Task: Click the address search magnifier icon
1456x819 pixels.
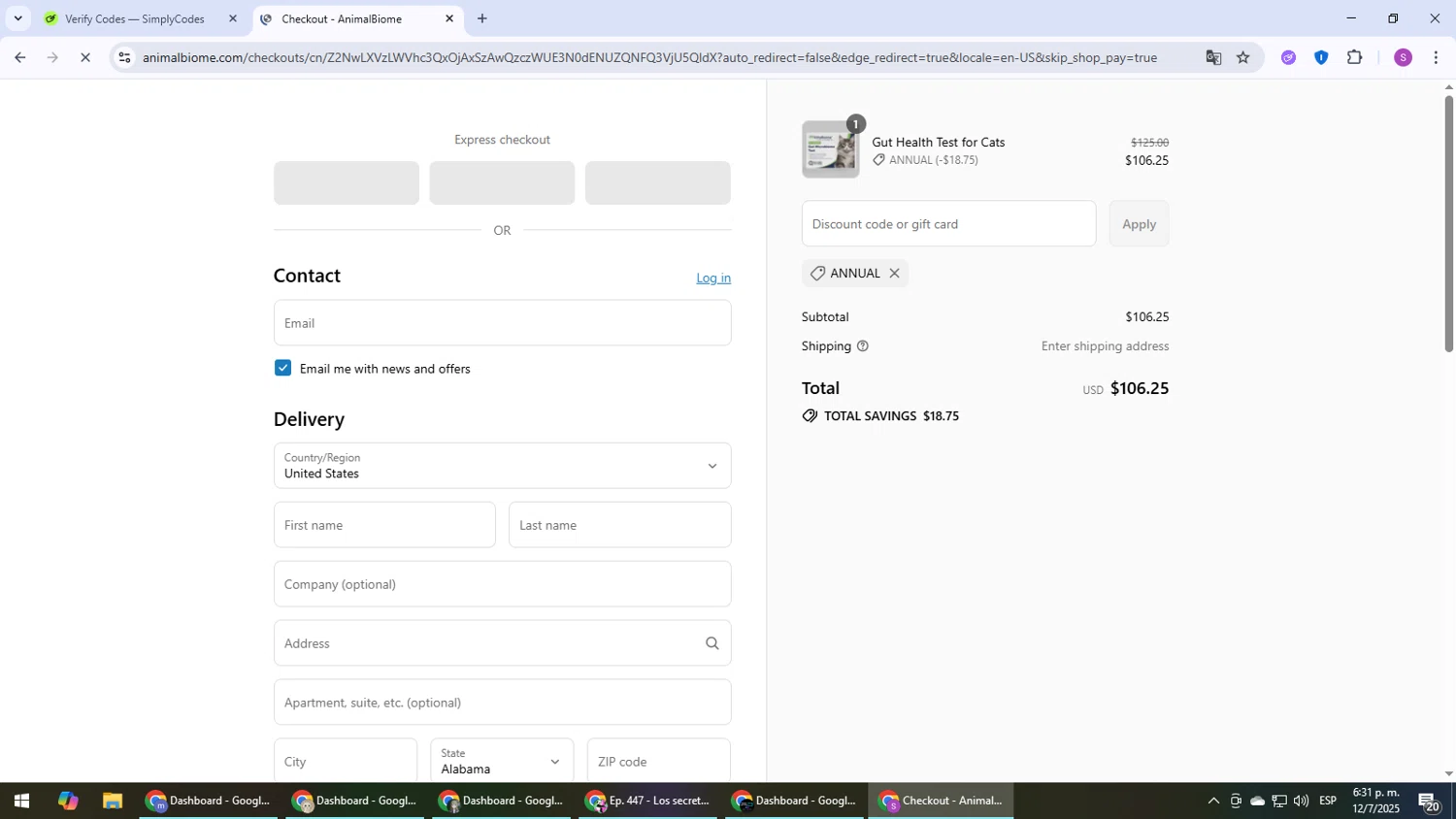Action: click(711, 643)
